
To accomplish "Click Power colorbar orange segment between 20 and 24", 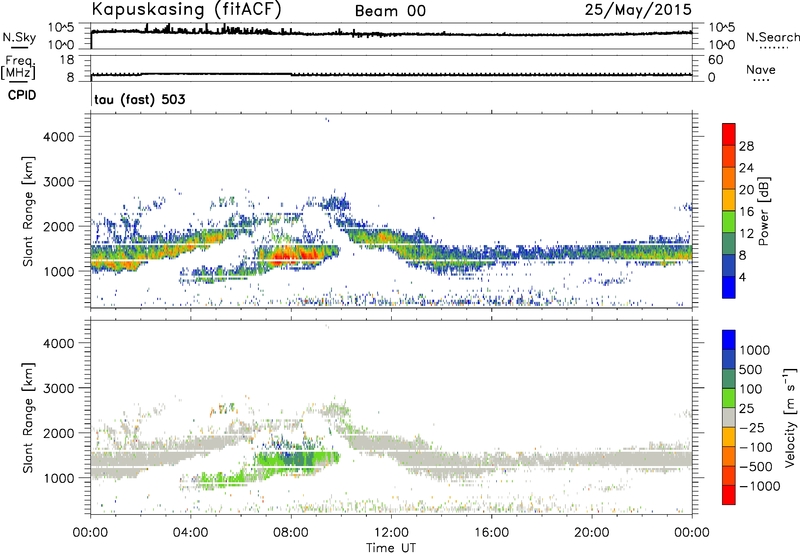I will point(729,178).
